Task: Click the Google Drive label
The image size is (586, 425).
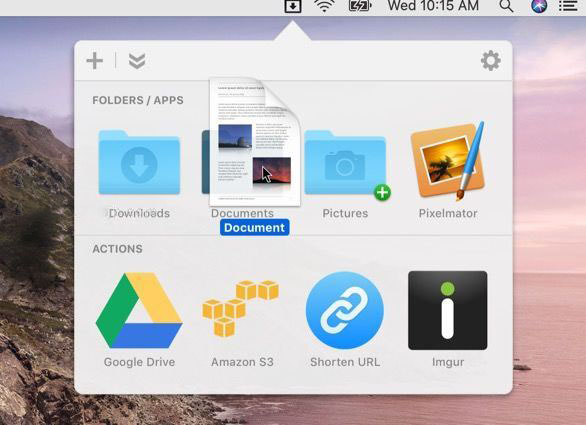Action: [139, 362]
